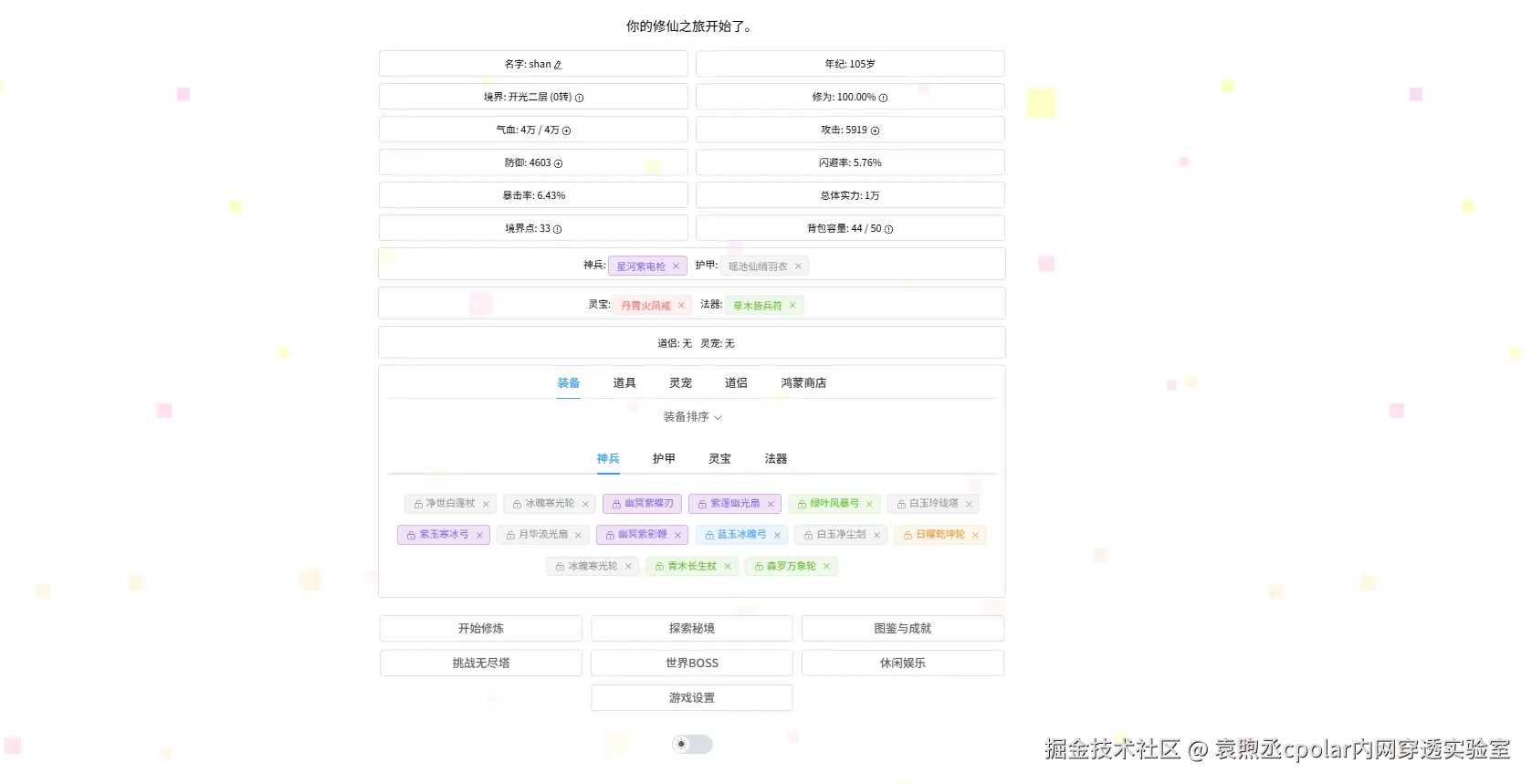The image size is (1532, 784).
Task: Toggle the dark mode switch
Action: [x=692, y=745]
